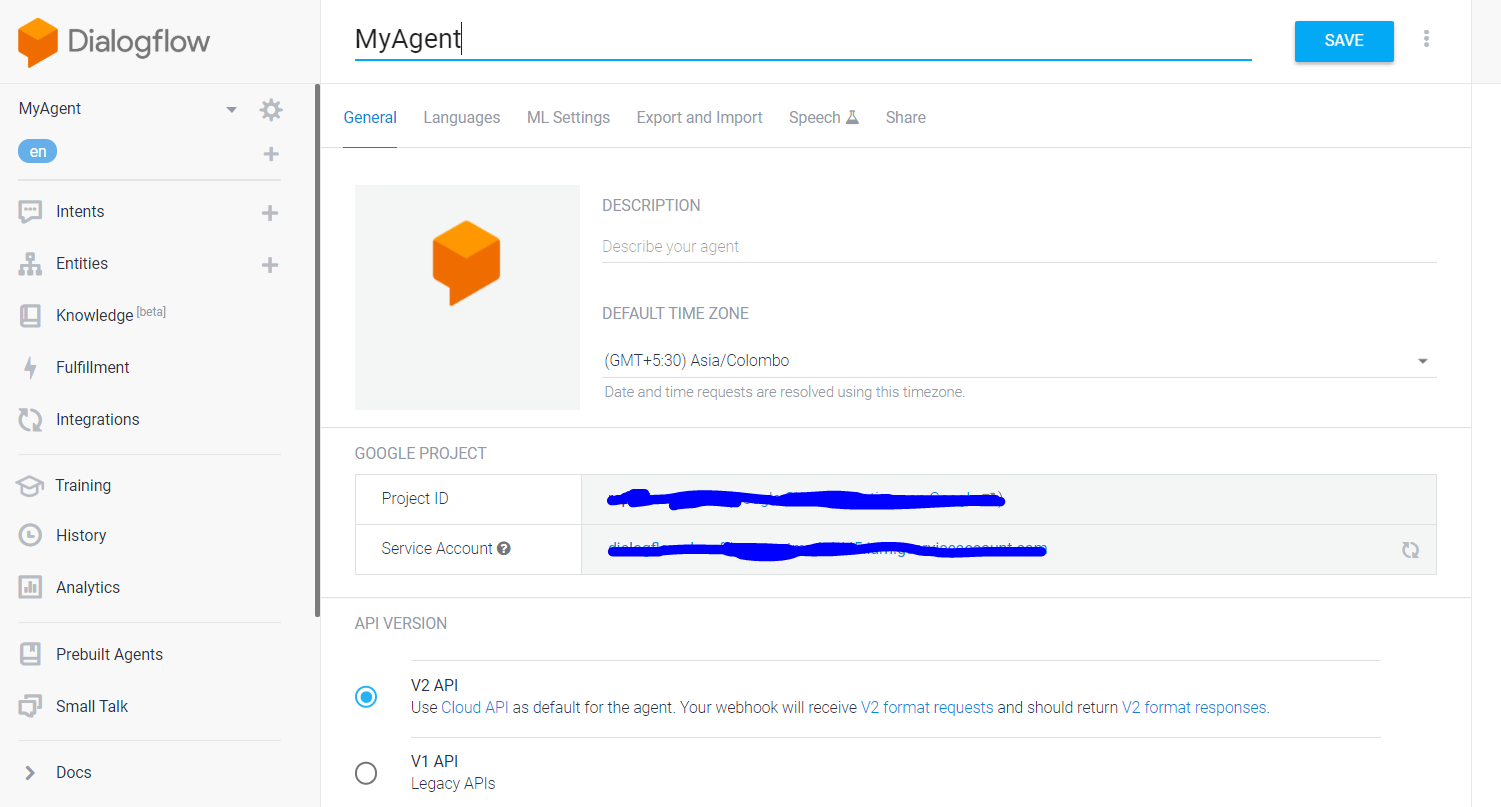Click the Describe your agent field

pos(1019,247)
